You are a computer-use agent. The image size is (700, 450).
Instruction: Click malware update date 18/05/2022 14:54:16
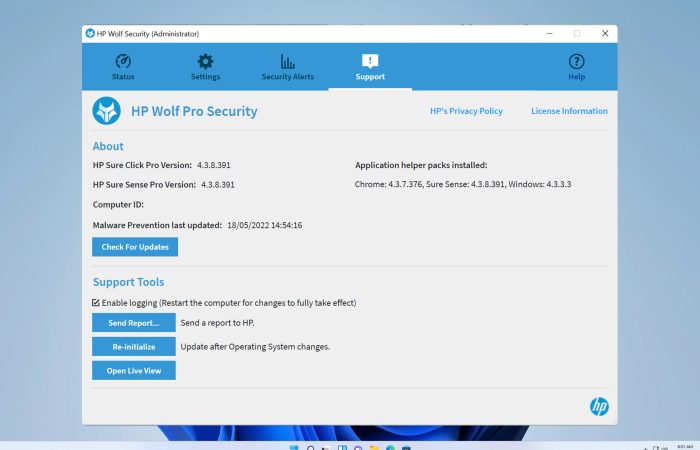[265, 225]
